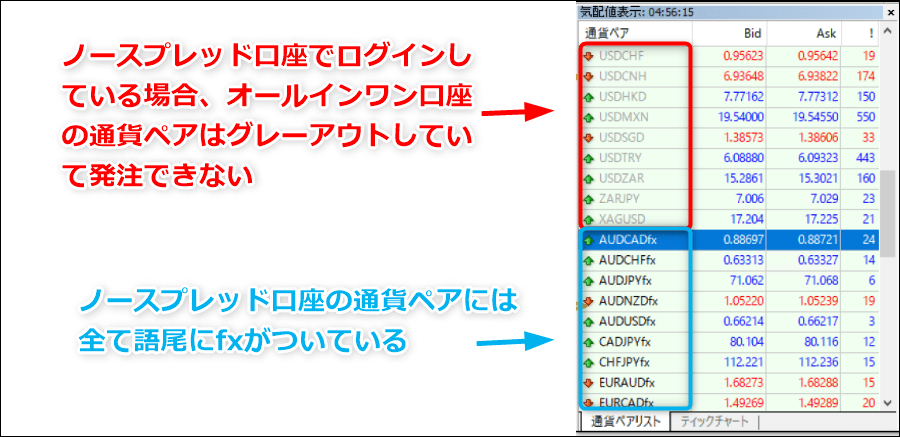900x437 pixels.
Task: Click Bid value 71.062
Action: tap(748, 281)
